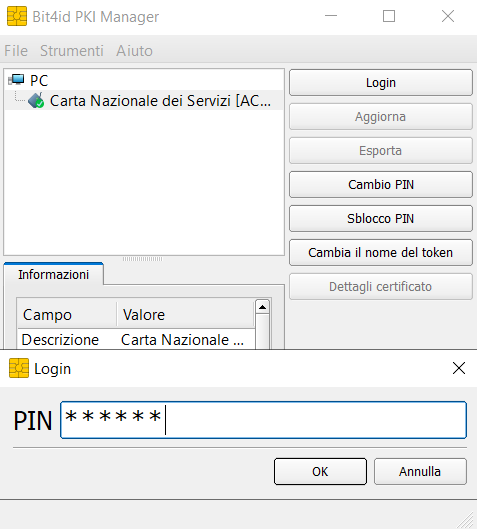
Task: Click inside the PIN input field
Action: tap(263, 420)
